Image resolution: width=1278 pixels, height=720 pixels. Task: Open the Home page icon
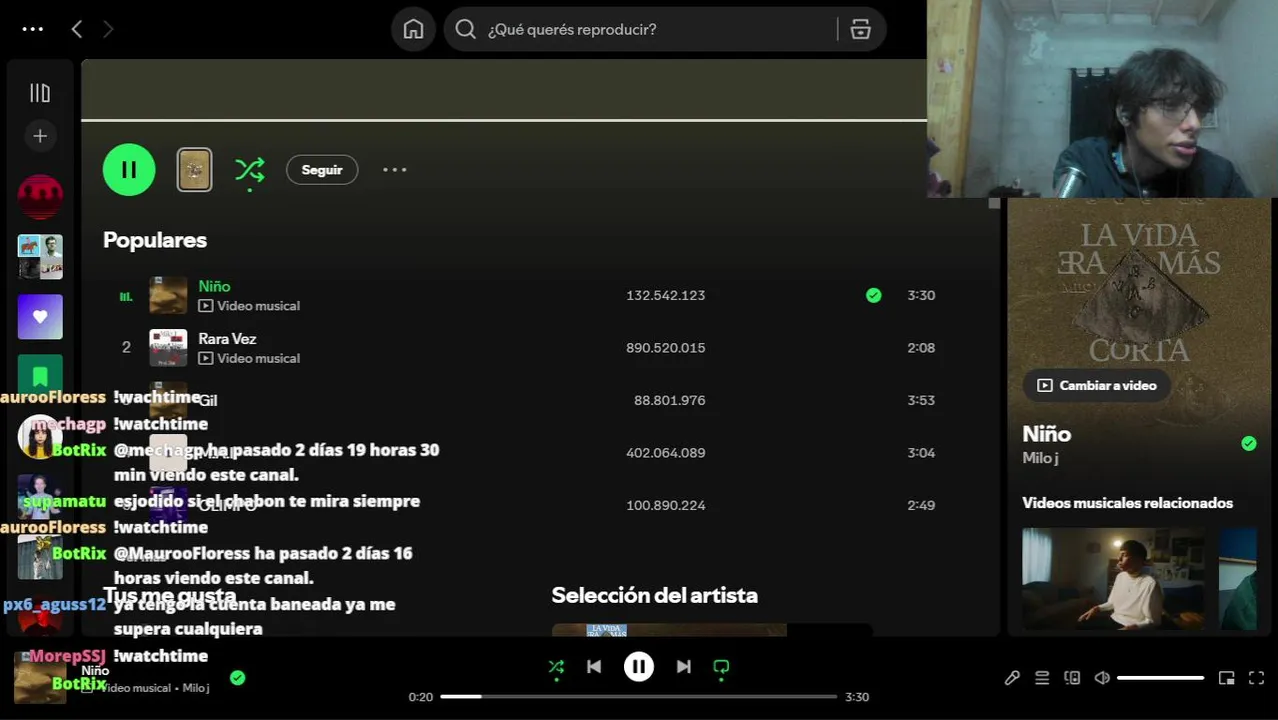(x=413, y=29)
